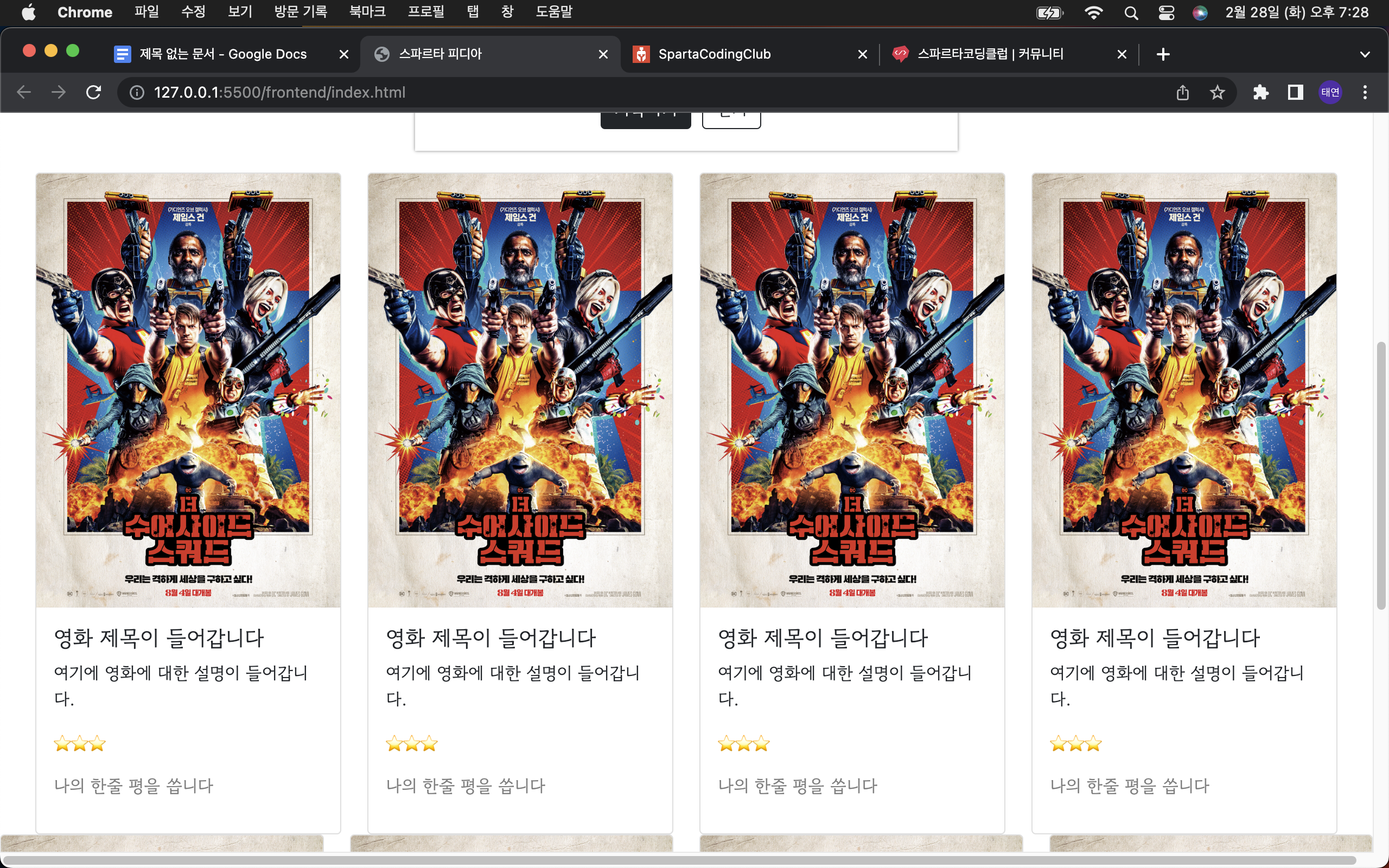
Task: Check the battery status icon
Action: pos(1050,12)
